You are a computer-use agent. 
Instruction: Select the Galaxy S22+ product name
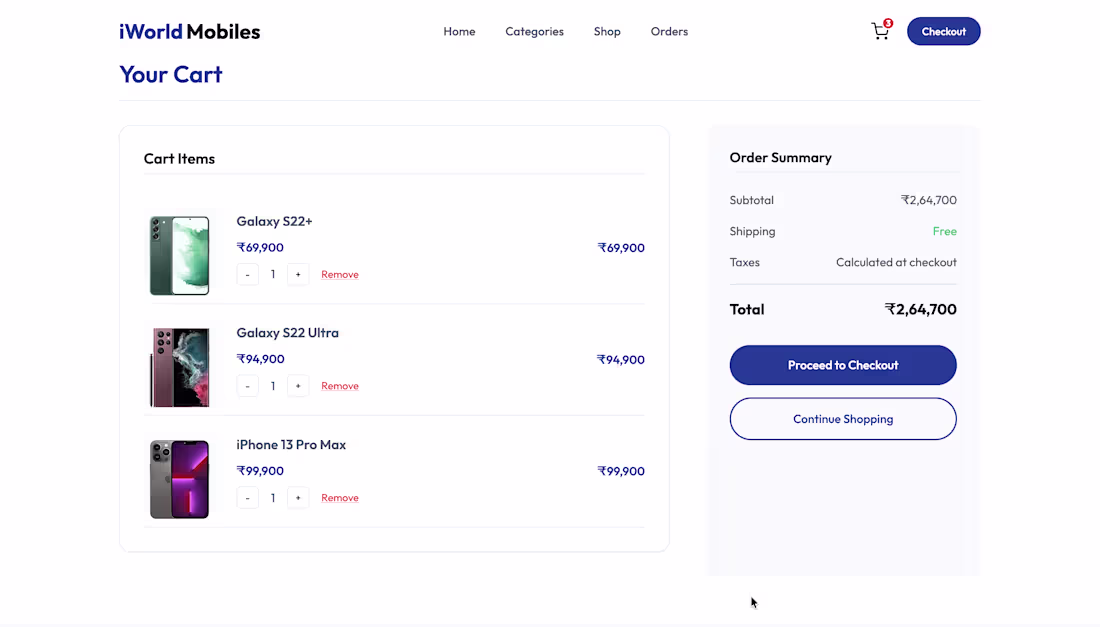pos(274,222)
